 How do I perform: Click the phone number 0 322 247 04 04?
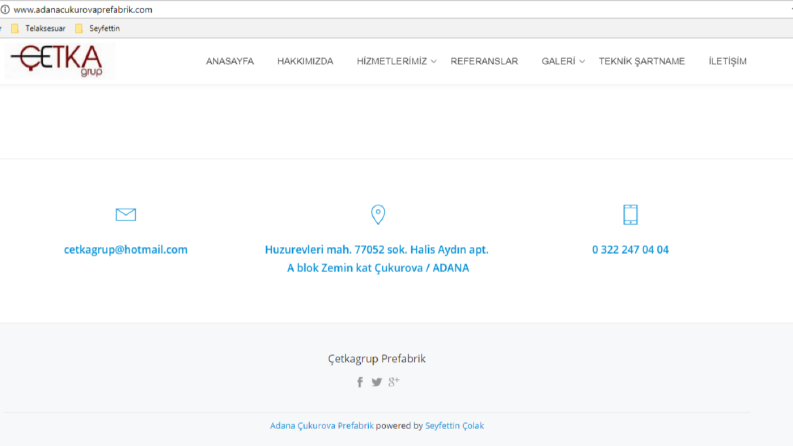coord(630,249)
